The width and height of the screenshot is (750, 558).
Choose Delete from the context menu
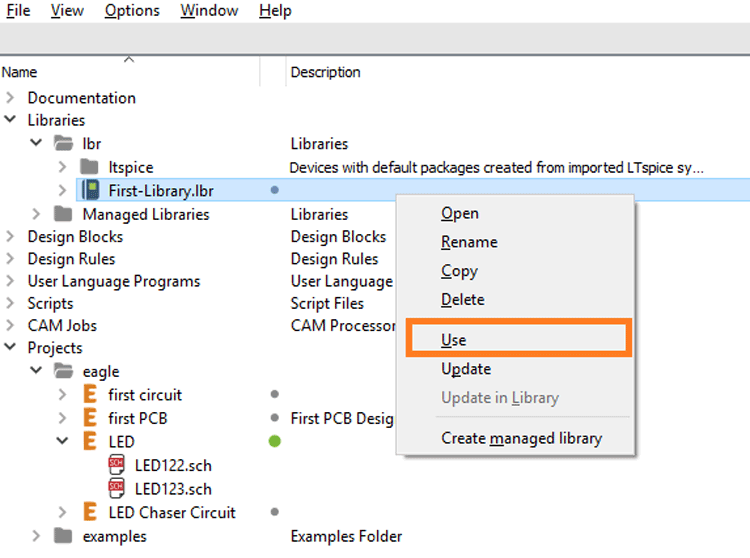pyautogui.click(x=463, y=299)
